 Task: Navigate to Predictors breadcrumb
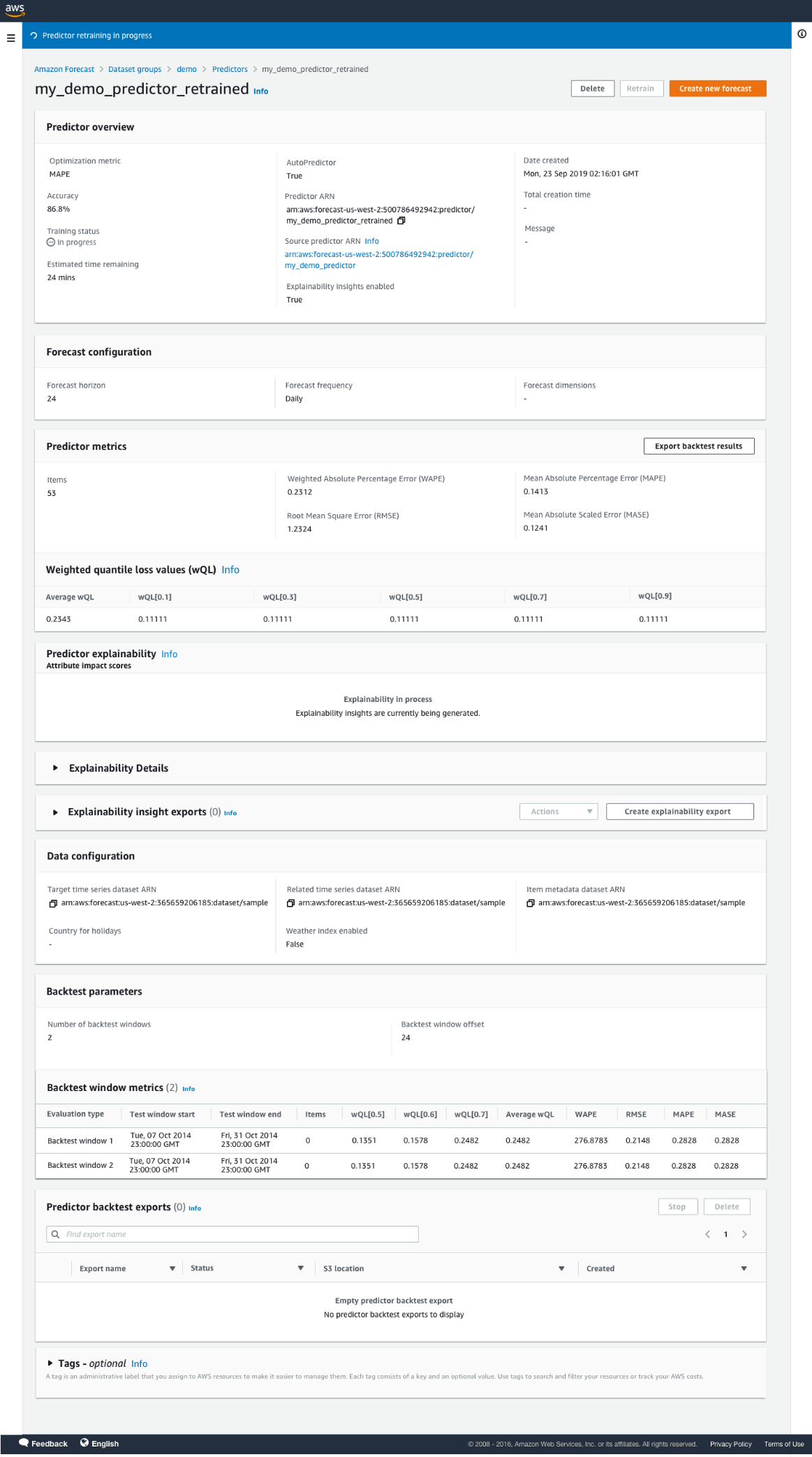click(230, 69)
